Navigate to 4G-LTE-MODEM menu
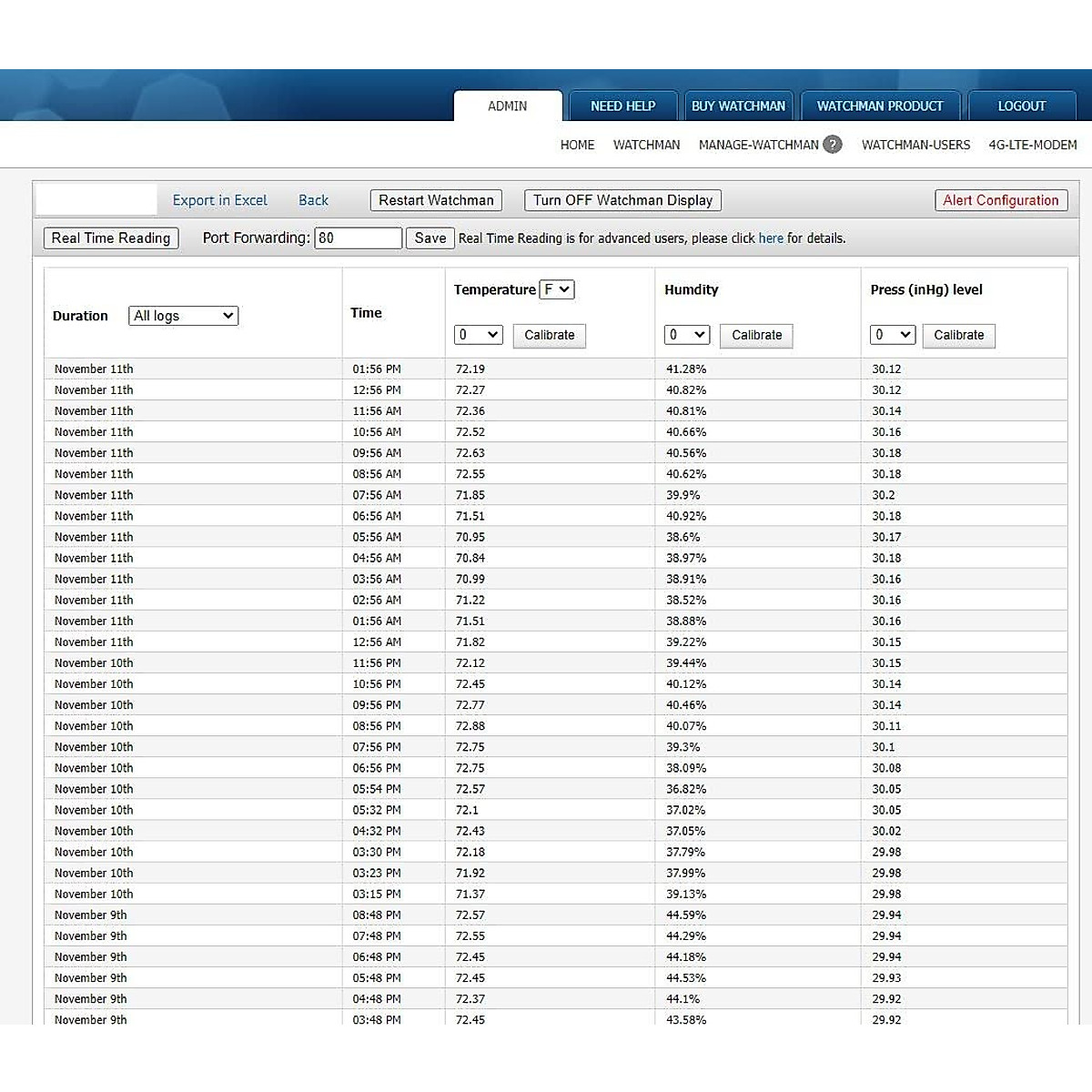 [1032, 145]
